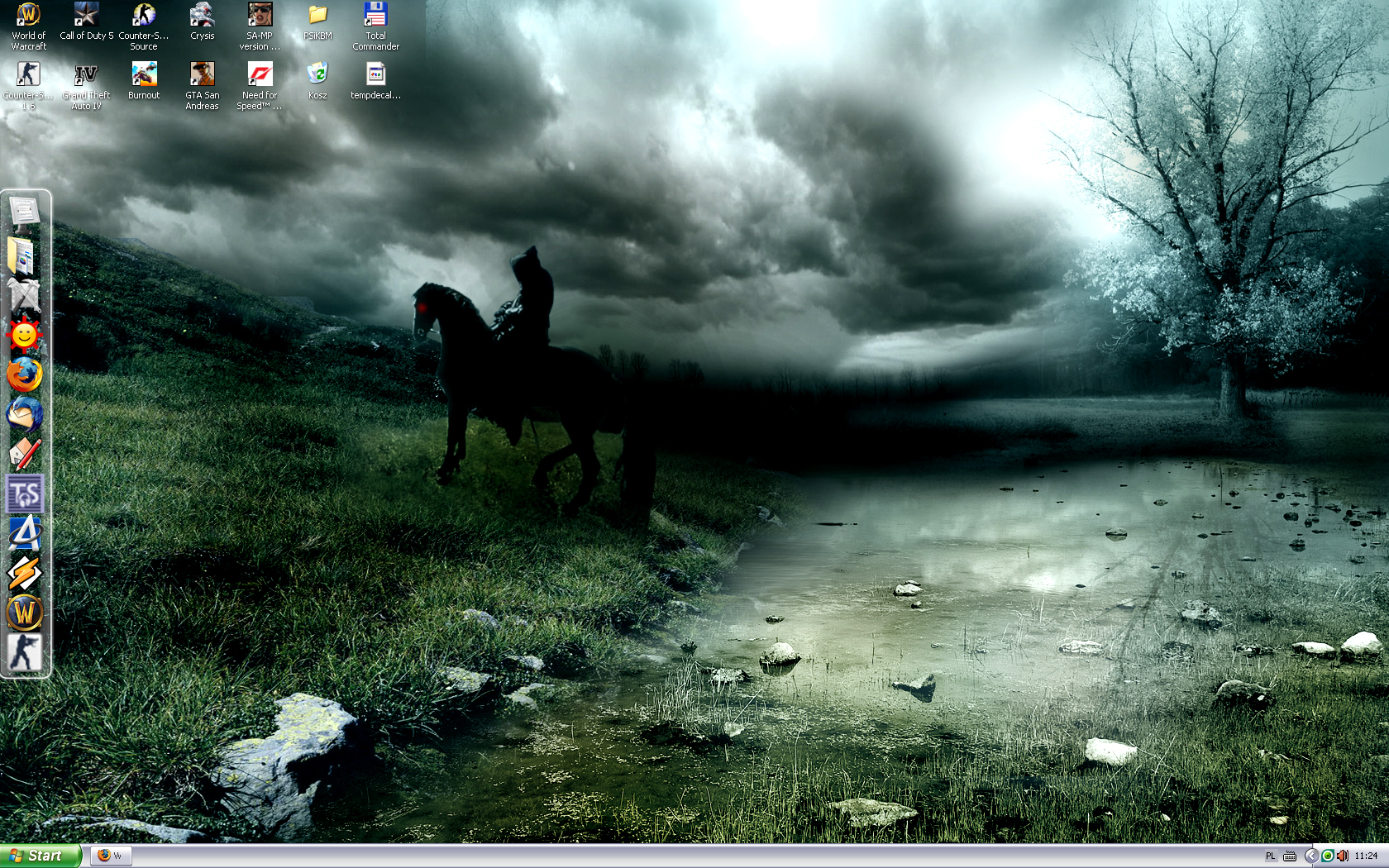This screenshot has width=1389, height=868.
Task: Switch to the Firefox taskbar window button
Action: 111,856
